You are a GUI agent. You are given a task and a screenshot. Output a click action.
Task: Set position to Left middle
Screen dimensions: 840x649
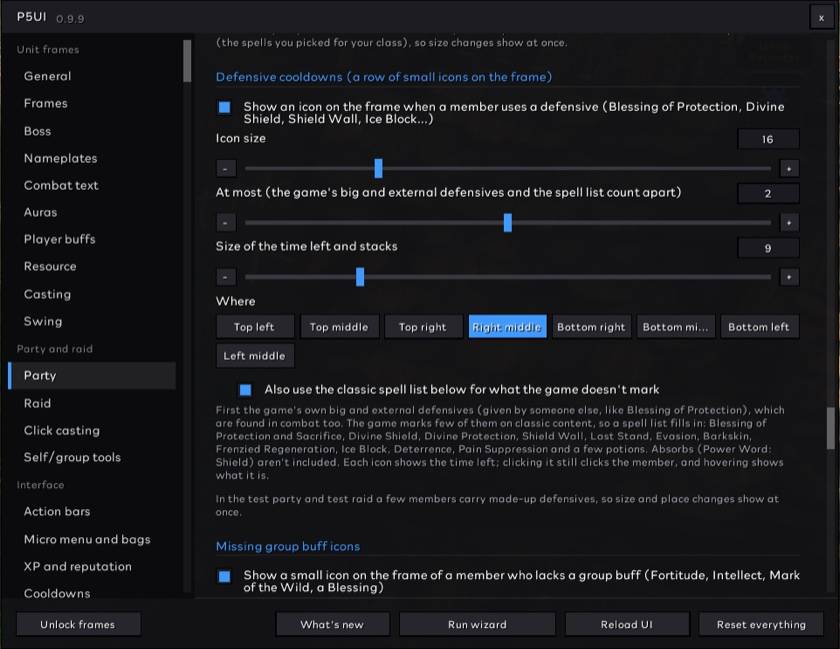tap(255, 356)
